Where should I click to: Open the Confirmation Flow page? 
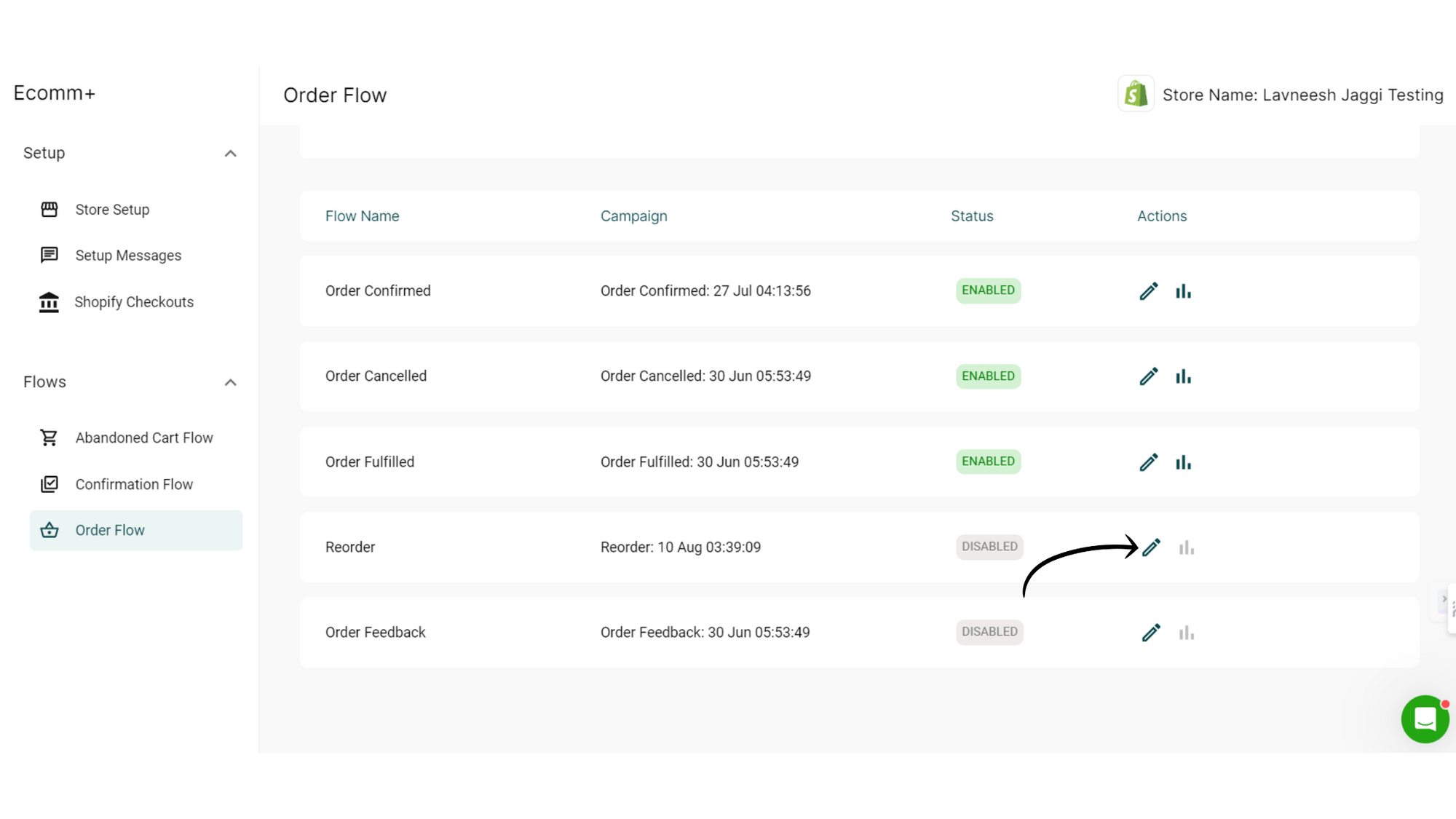click(133, 484)
